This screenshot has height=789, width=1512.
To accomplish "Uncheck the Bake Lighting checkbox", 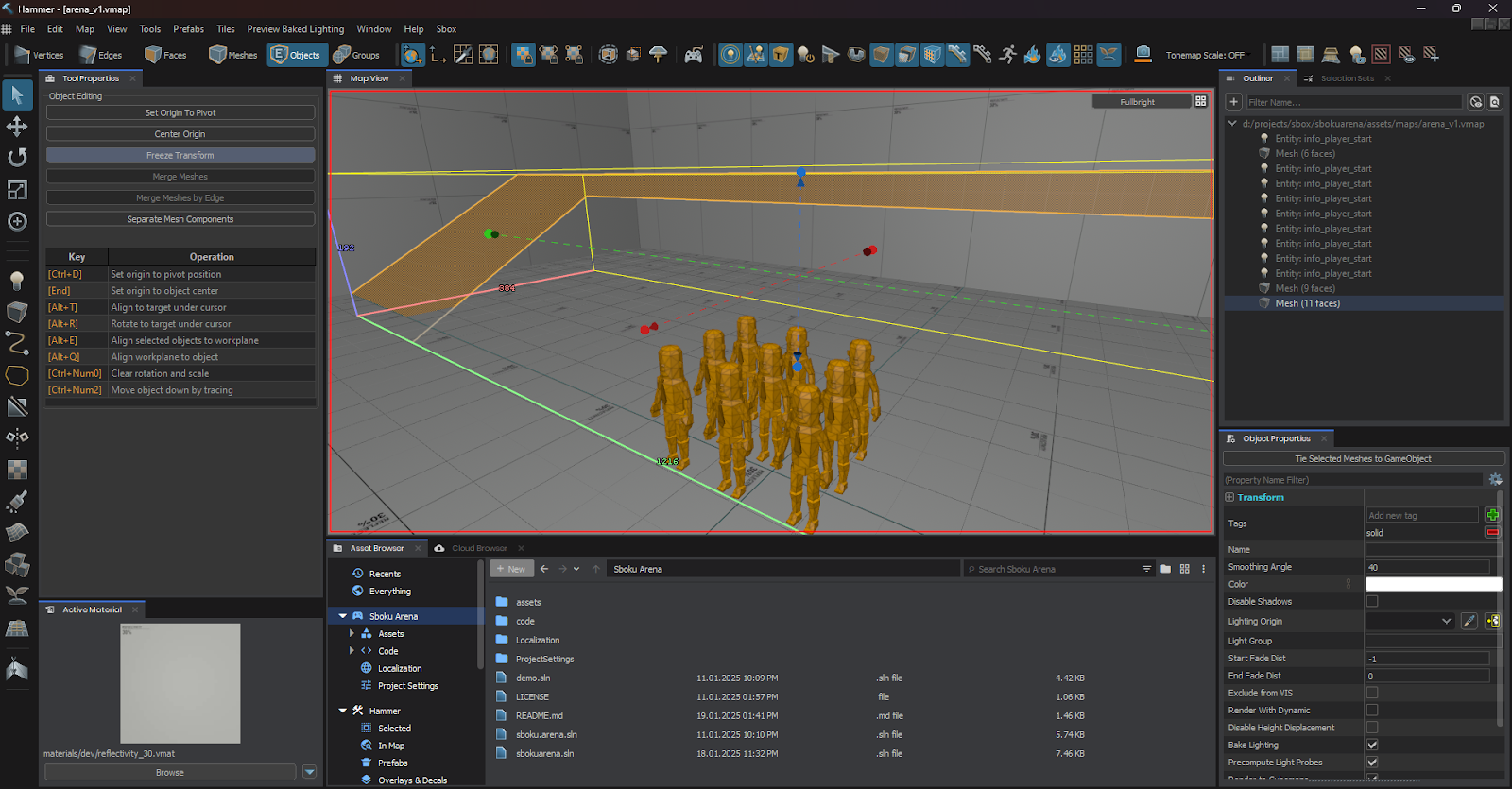I will click(x=1372, y=745).
